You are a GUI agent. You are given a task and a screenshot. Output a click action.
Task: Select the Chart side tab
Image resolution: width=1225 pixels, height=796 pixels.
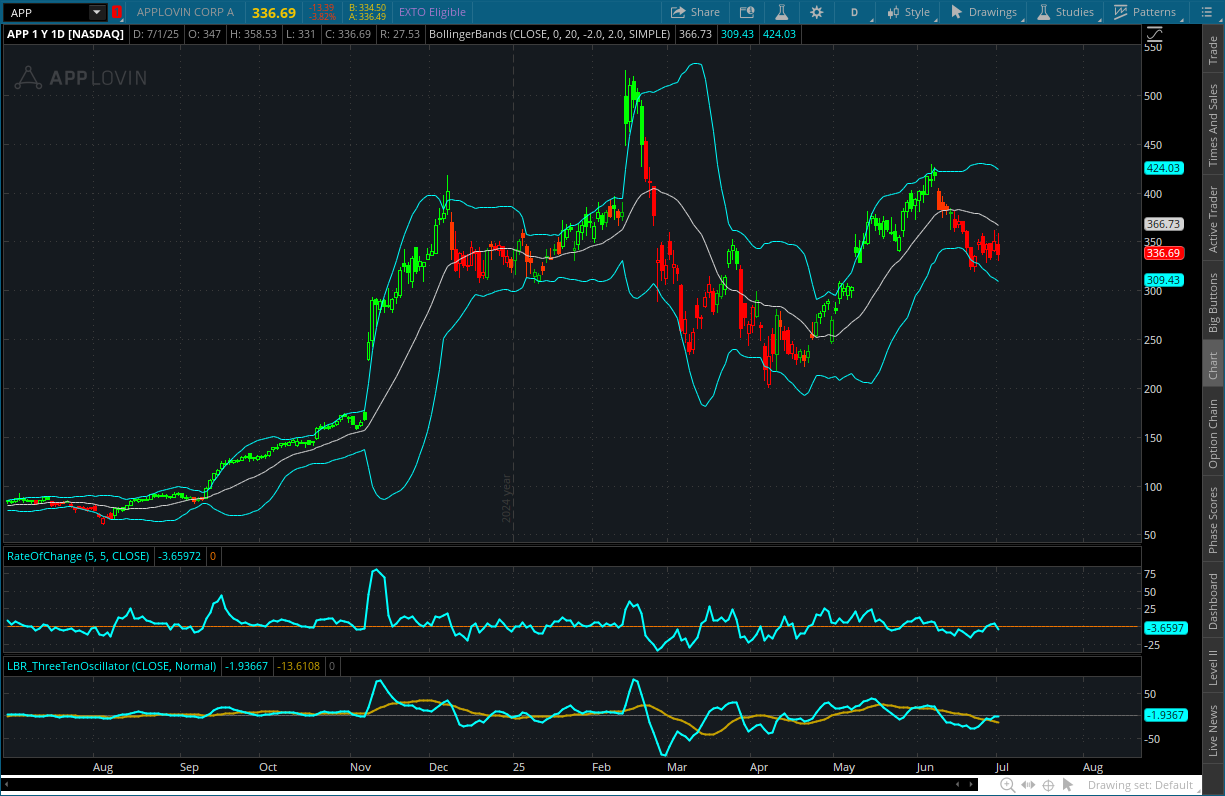pyautogui.click(x=1213, y=365)
